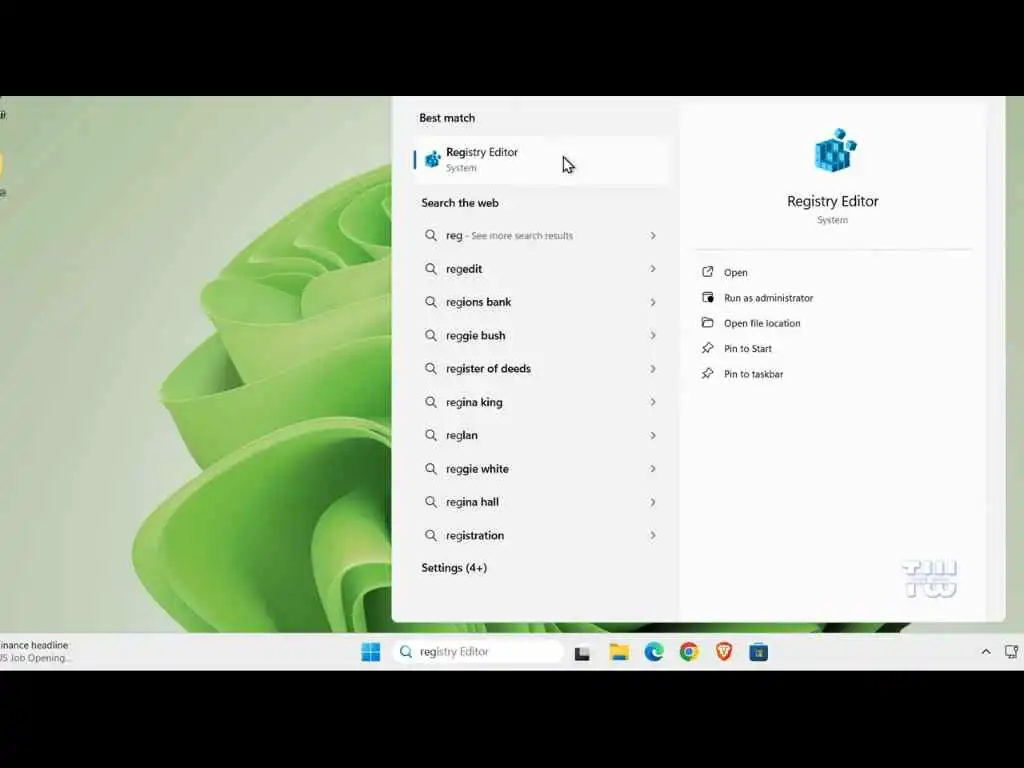
Task: Expand the reggie bush suggestion arrow
Action: 652,336
